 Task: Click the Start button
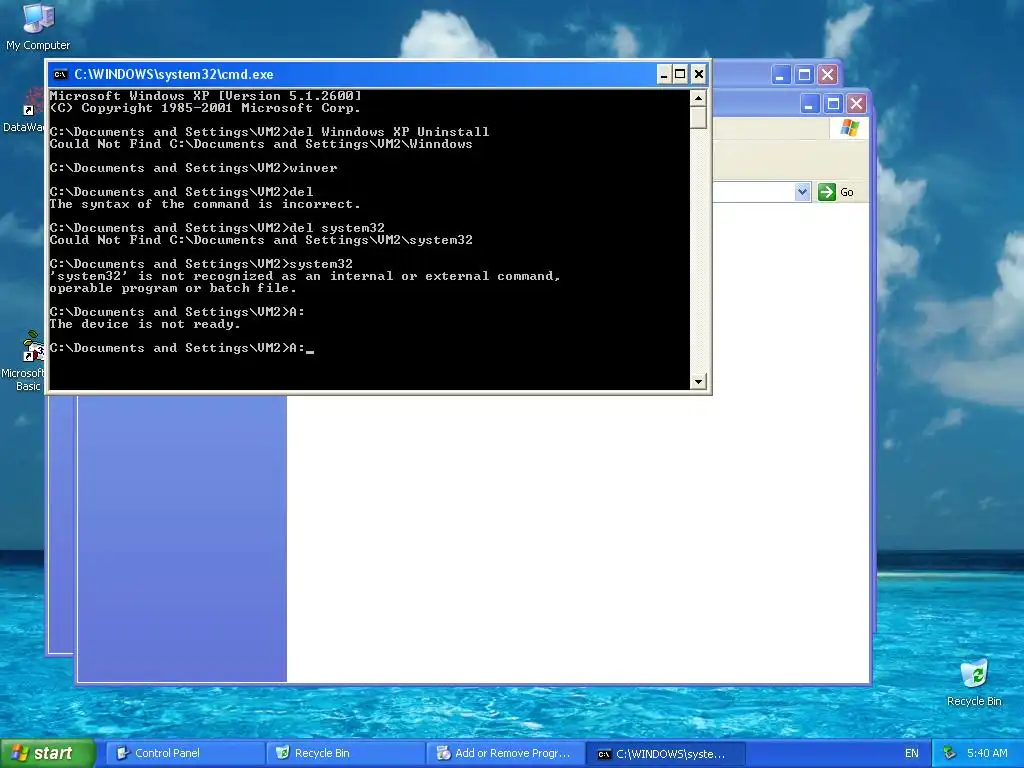(46, 753)
